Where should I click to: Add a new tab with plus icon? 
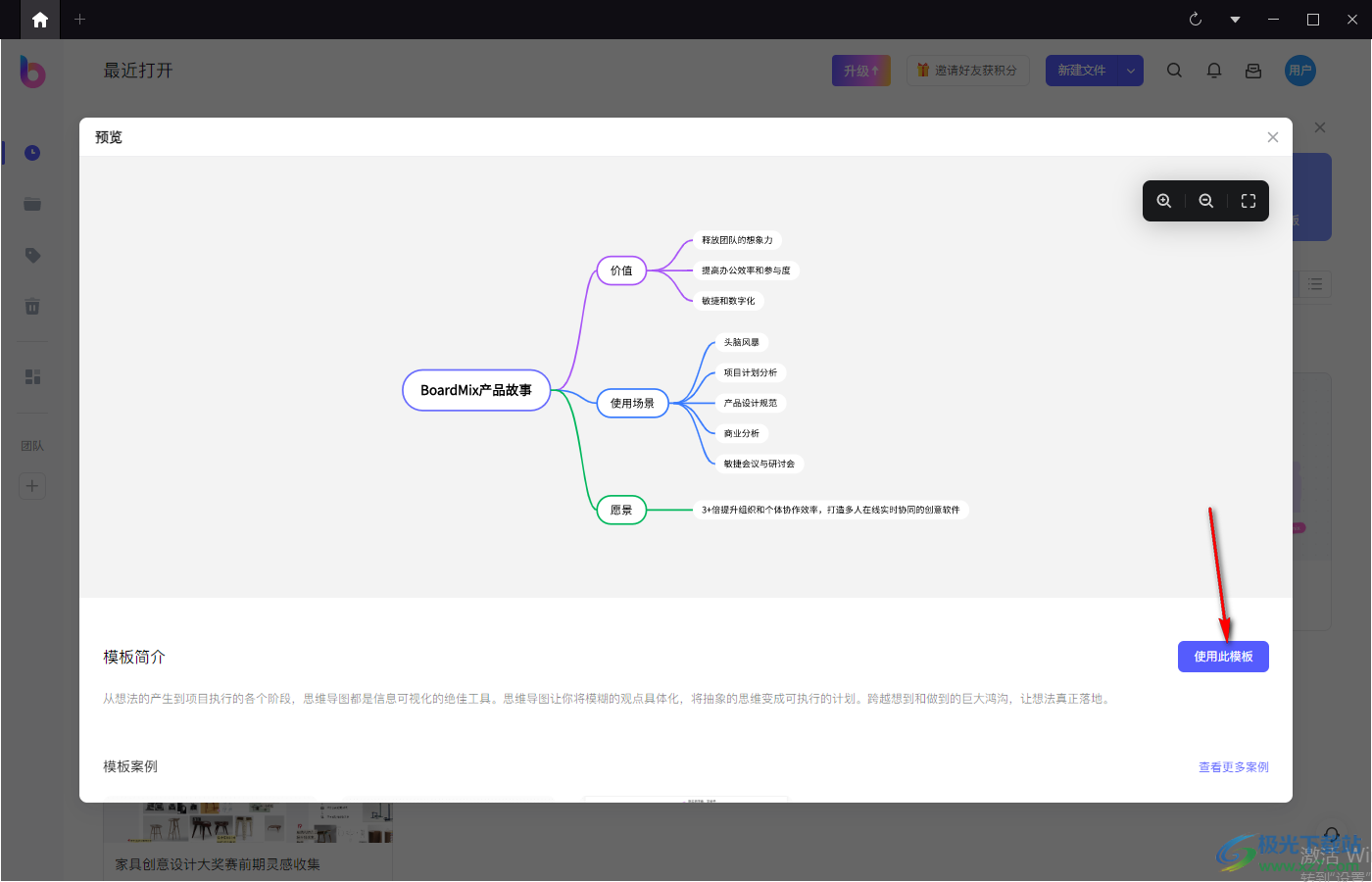pyautogui.click(x=80, y=20)
